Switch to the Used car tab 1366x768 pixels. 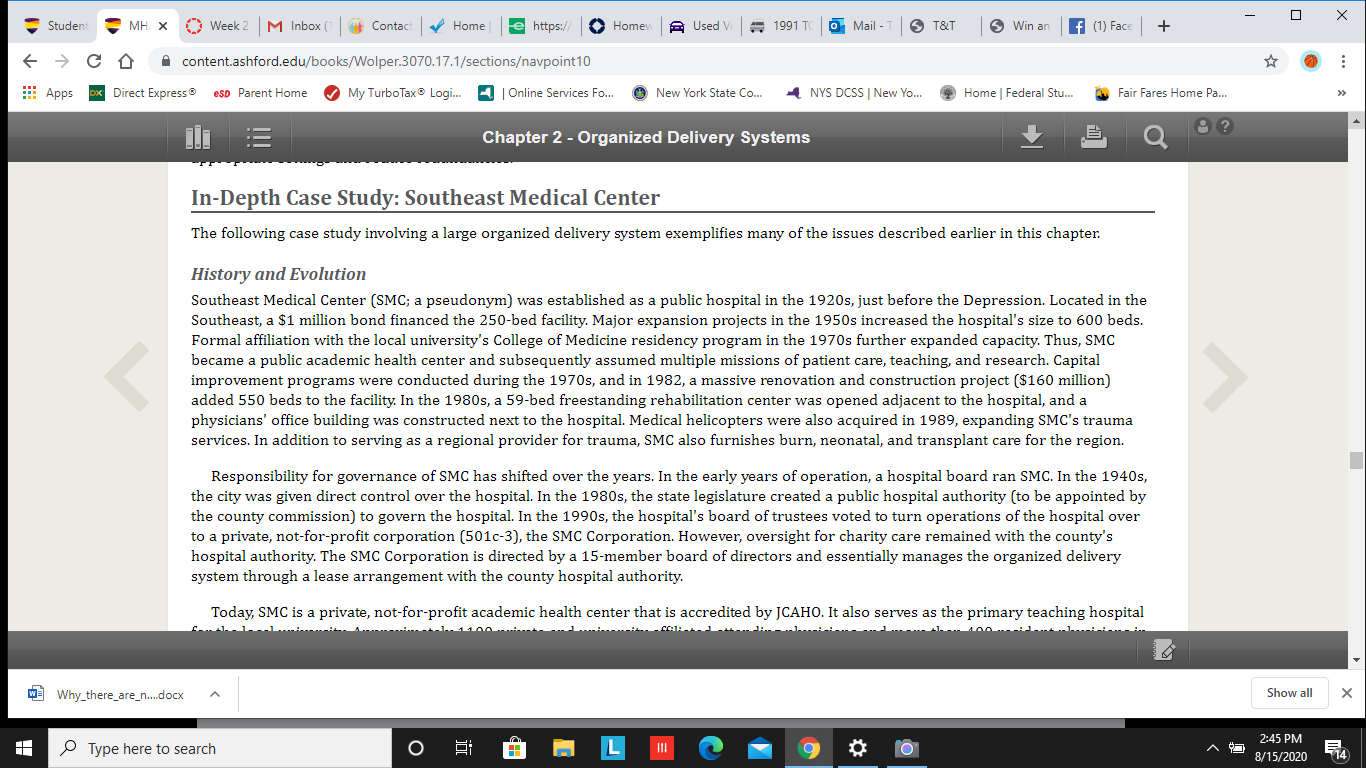[700, 26]
